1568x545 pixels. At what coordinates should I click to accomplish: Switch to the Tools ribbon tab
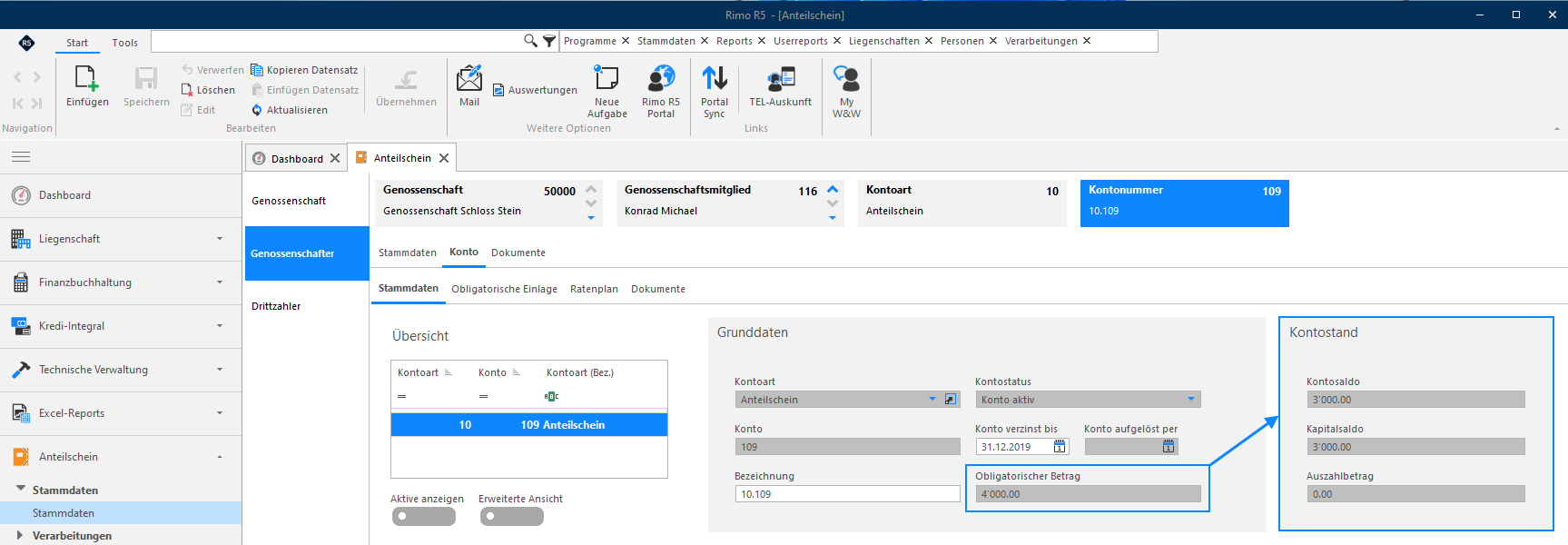pyautogui.click(x=125, y=43)
